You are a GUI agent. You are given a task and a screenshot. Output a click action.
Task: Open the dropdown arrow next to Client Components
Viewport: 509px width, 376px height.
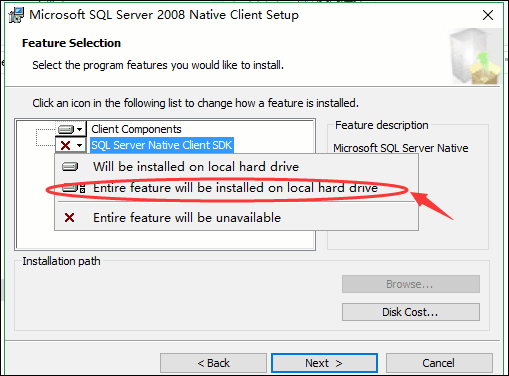pos(80,129)
